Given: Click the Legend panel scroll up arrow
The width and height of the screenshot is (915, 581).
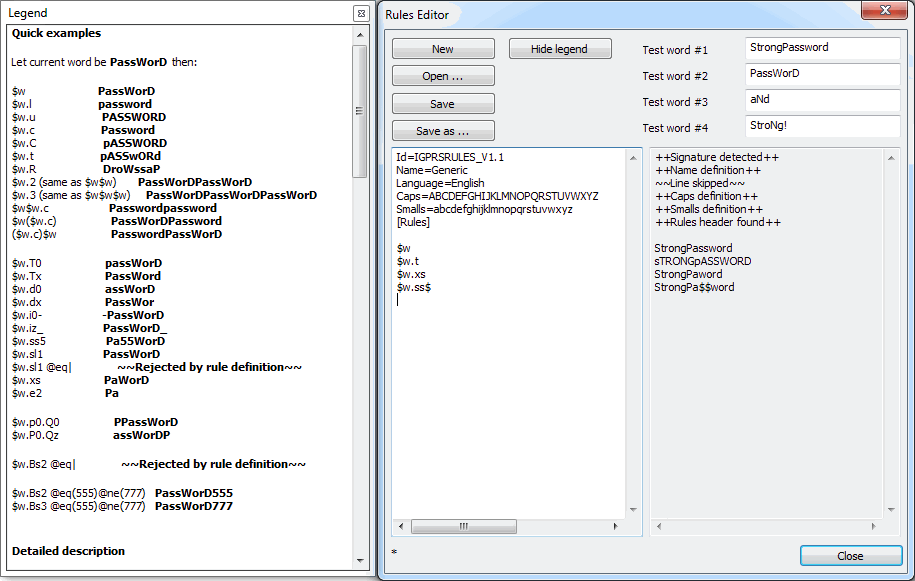Looking at the screenshot, I should [x=360, y=35].
